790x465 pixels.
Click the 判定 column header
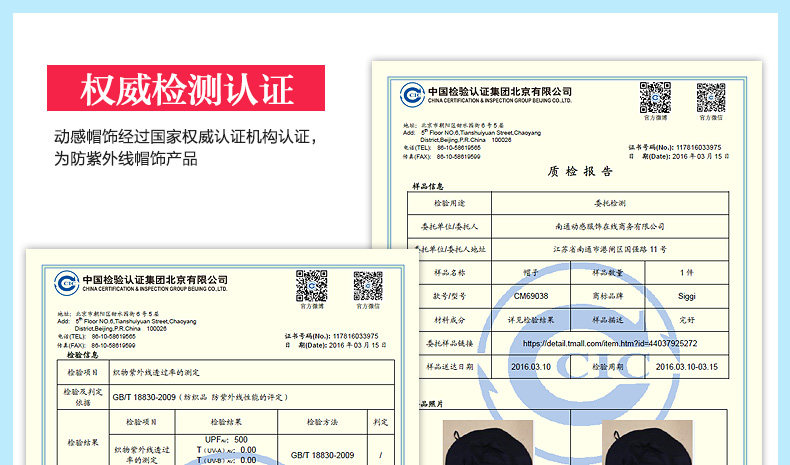point(380,422)
